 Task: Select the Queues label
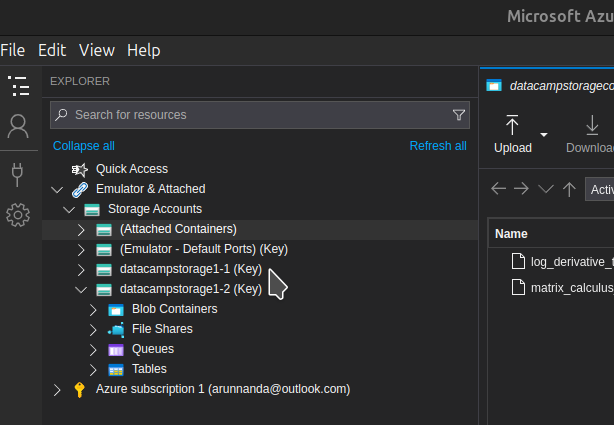pyautogui.click(x=153, y=349)
